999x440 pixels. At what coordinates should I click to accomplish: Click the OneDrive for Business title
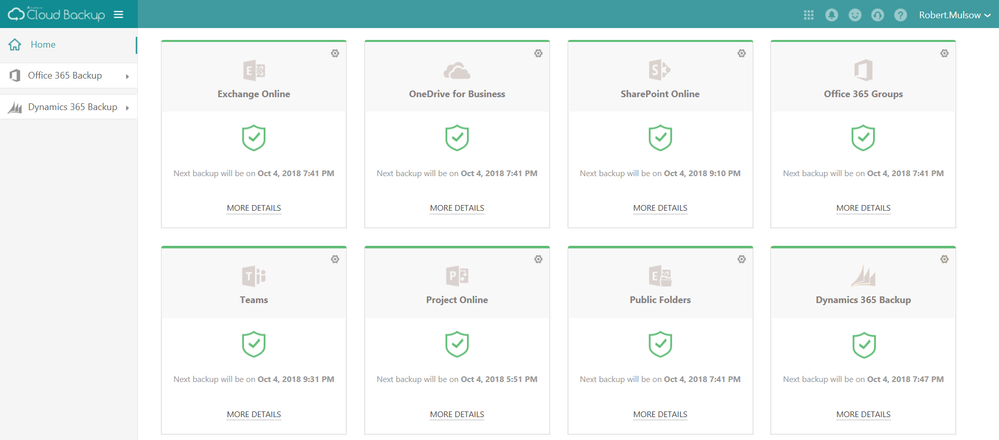pos(457,94)
